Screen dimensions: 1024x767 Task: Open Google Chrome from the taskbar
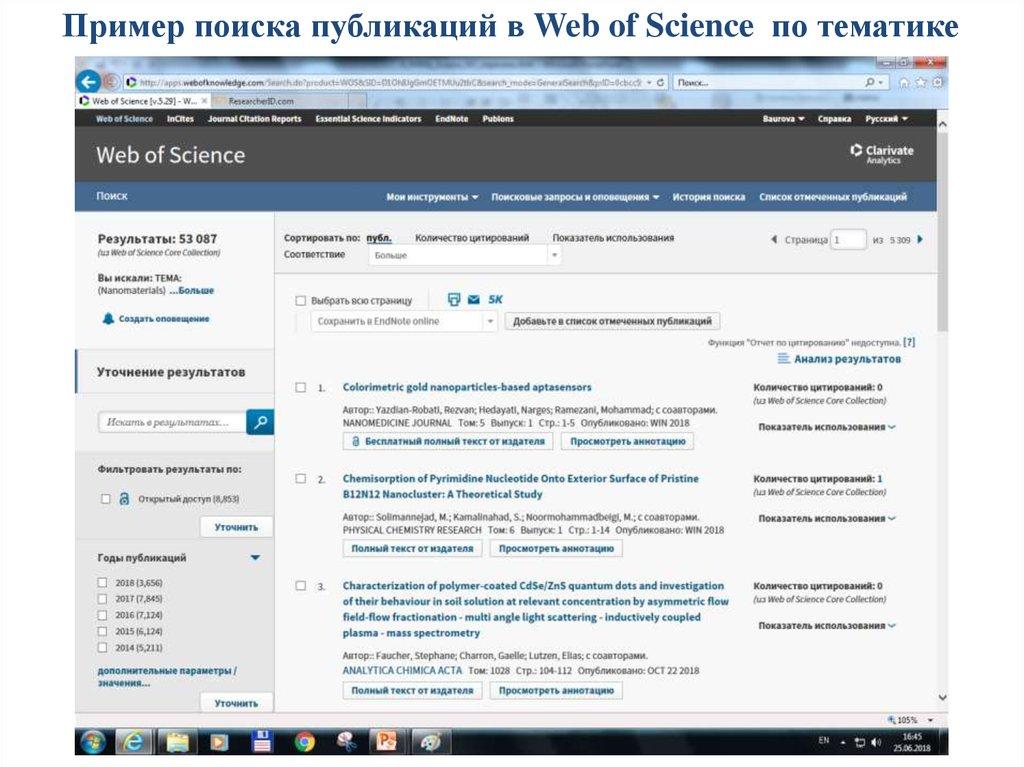(x=305, y=742)
